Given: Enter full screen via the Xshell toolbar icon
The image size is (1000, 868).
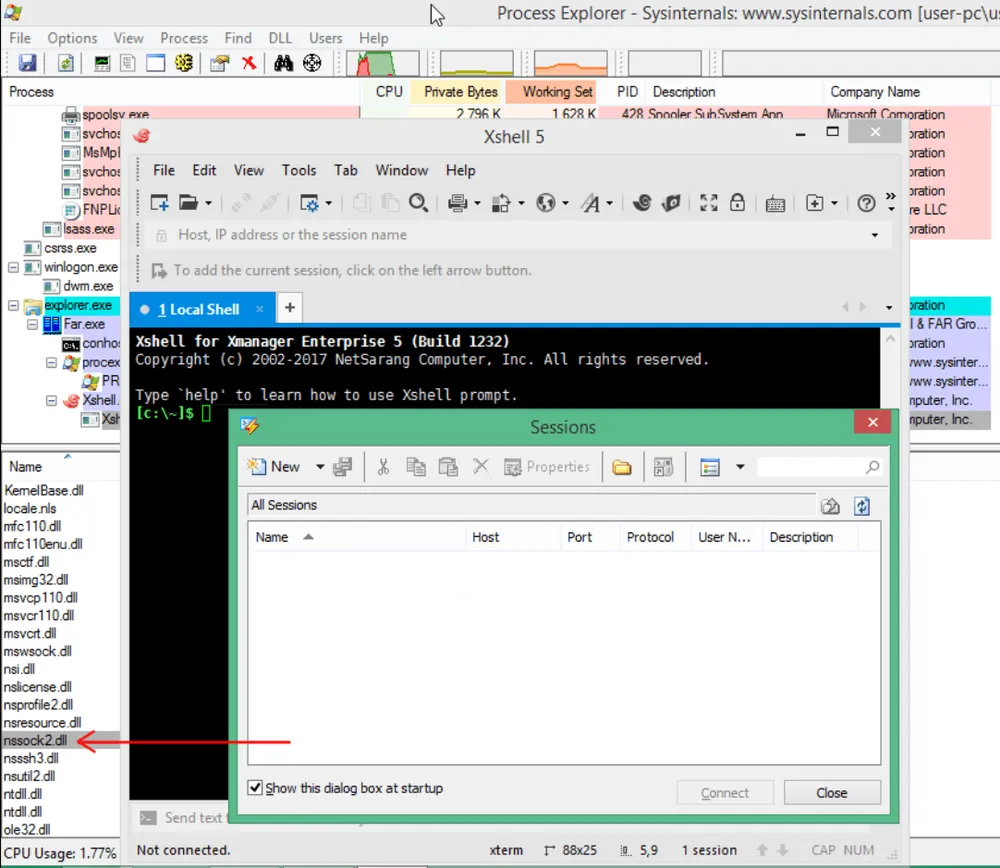Looking at the screenshot, I should [x=708, y=203].
